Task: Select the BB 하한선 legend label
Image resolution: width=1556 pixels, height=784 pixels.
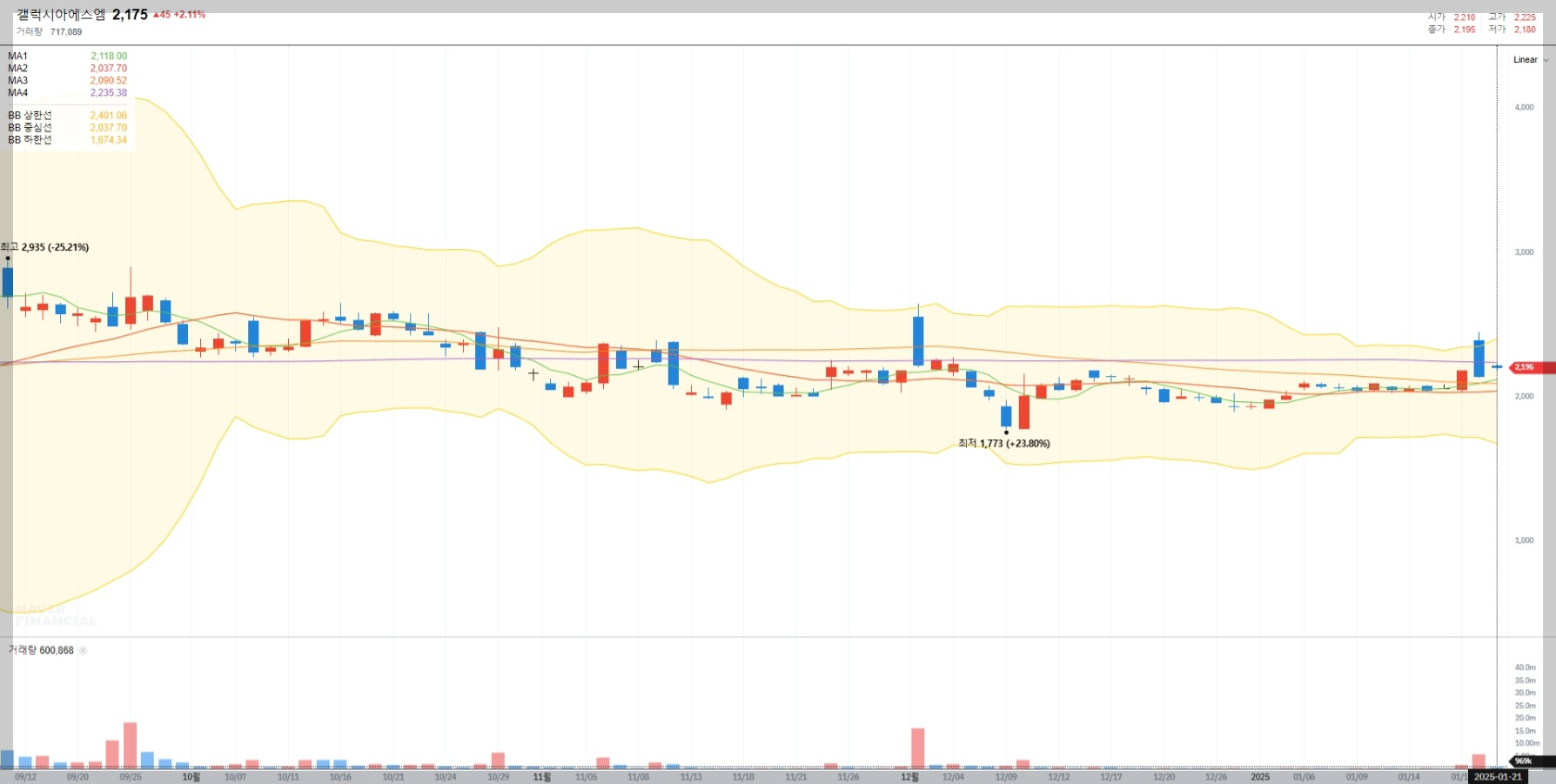Action: tap(30, 139)
